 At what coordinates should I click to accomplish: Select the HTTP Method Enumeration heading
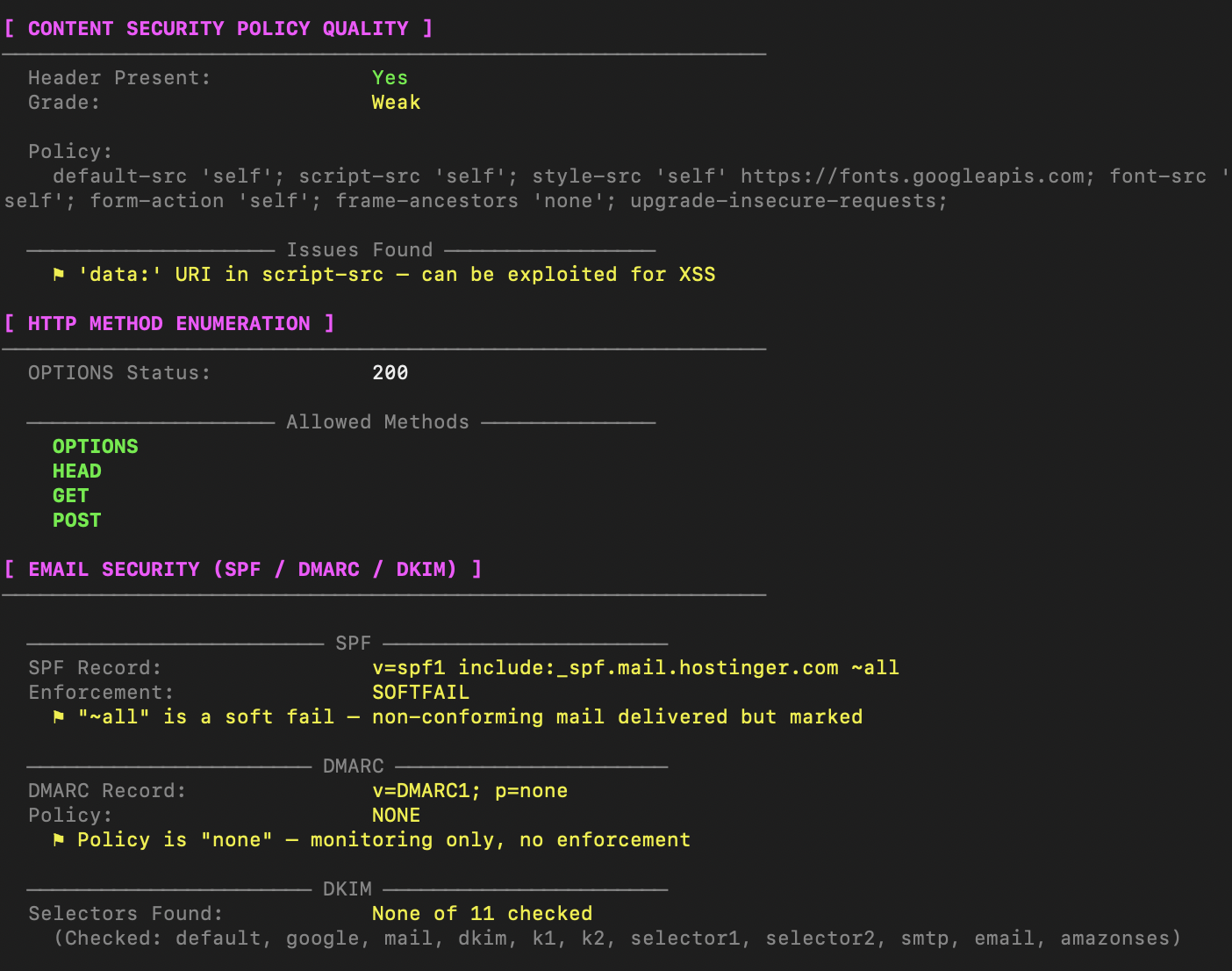click(x=168, y=324)
